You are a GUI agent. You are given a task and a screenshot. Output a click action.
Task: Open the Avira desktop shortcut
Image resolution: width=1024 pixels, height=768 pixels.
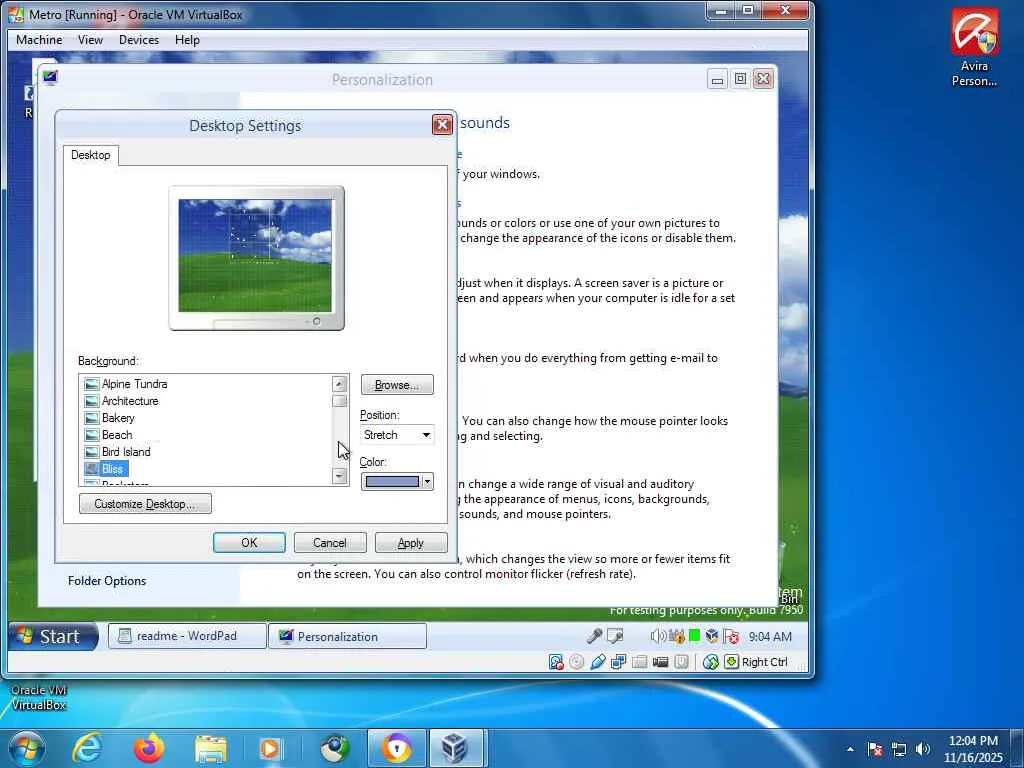[974, 47]
